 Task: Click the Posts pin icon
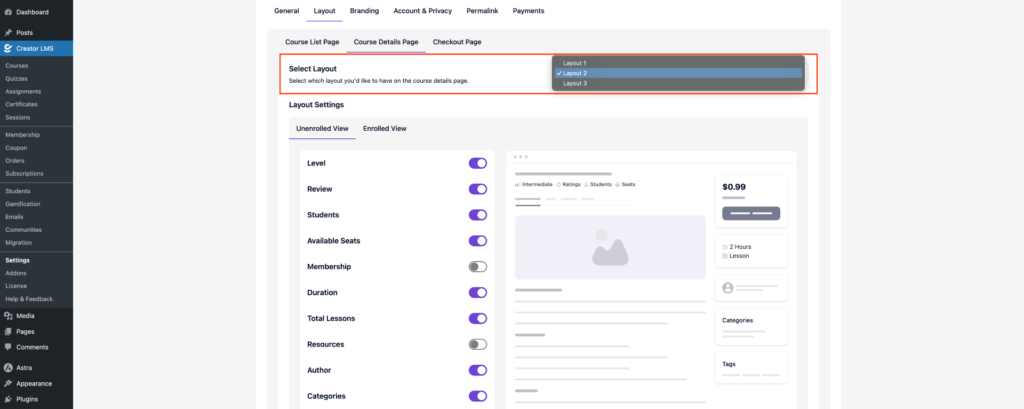(x=8, y=32)
